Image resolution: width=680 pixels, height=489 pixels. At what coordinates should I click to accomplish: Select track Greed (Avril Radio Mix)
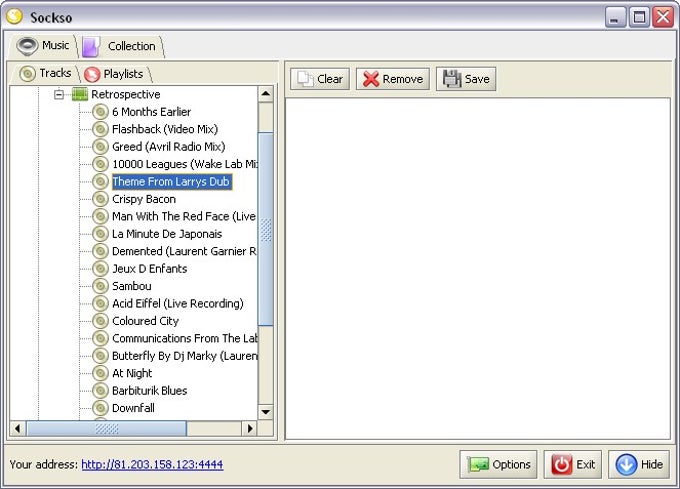pos(168,147)
